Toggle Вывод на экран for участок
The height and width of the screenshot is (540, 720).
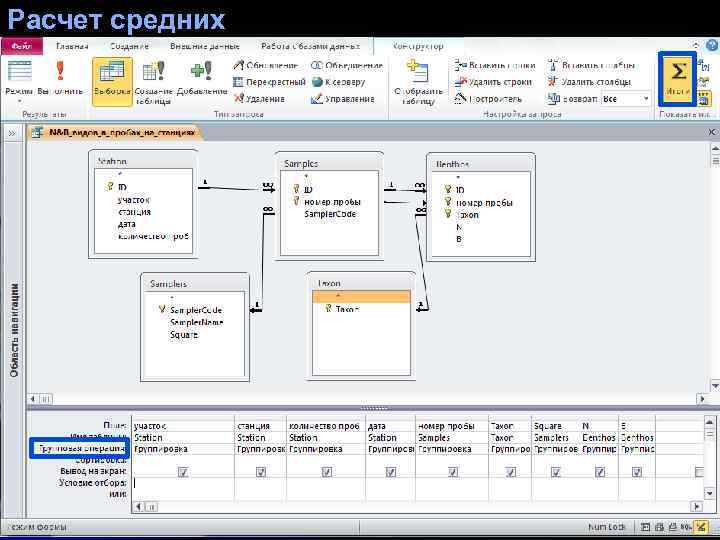pos(183,472)
